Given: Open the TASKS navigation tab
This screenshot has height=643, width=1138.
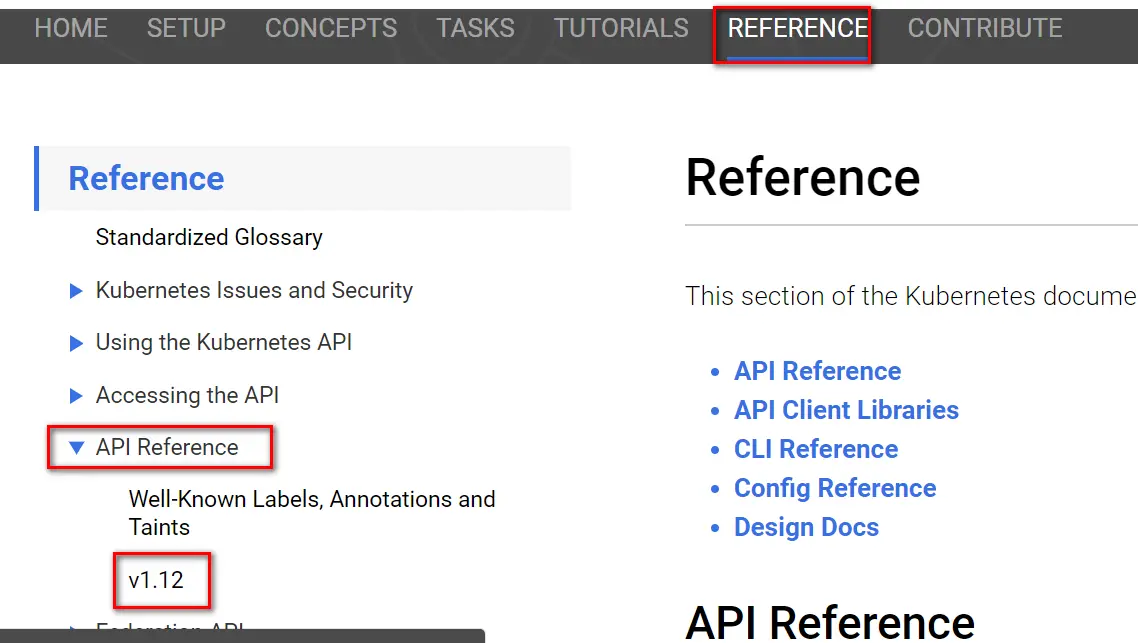Looking at the screenshot, I should (475, 28).
